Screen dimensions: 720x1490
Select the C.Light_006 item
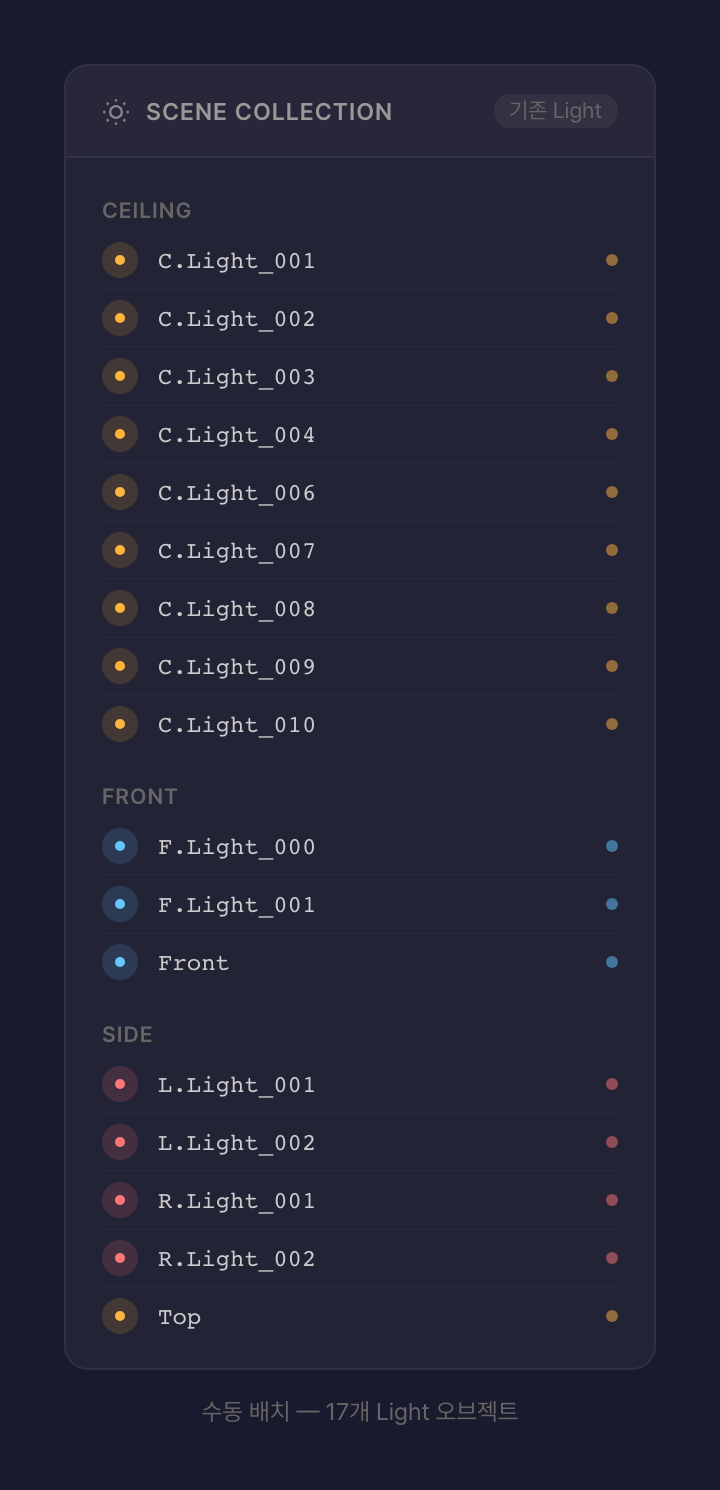tap(237, 492)
